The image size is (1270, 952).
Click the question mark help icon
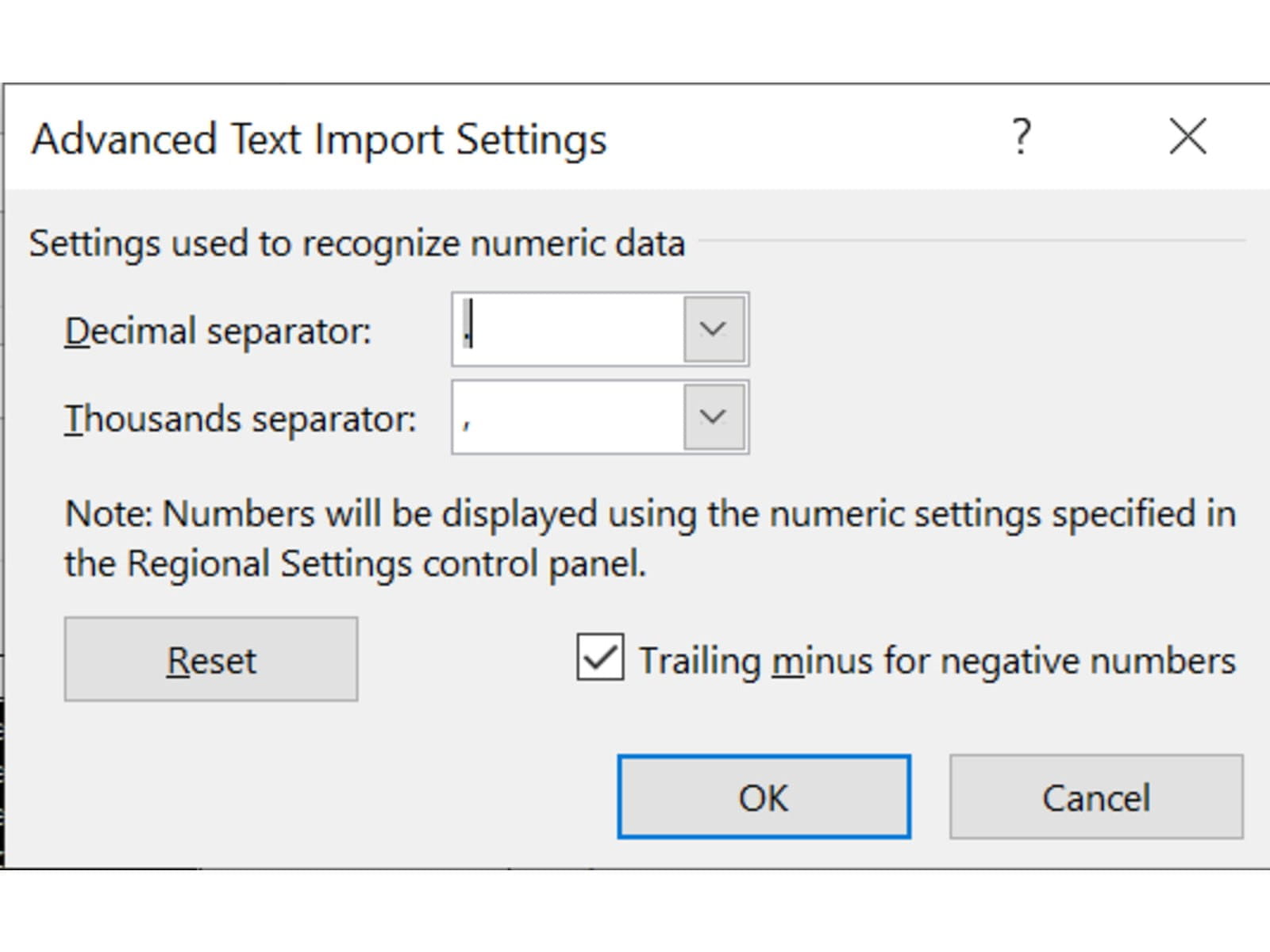[1022, 136]
